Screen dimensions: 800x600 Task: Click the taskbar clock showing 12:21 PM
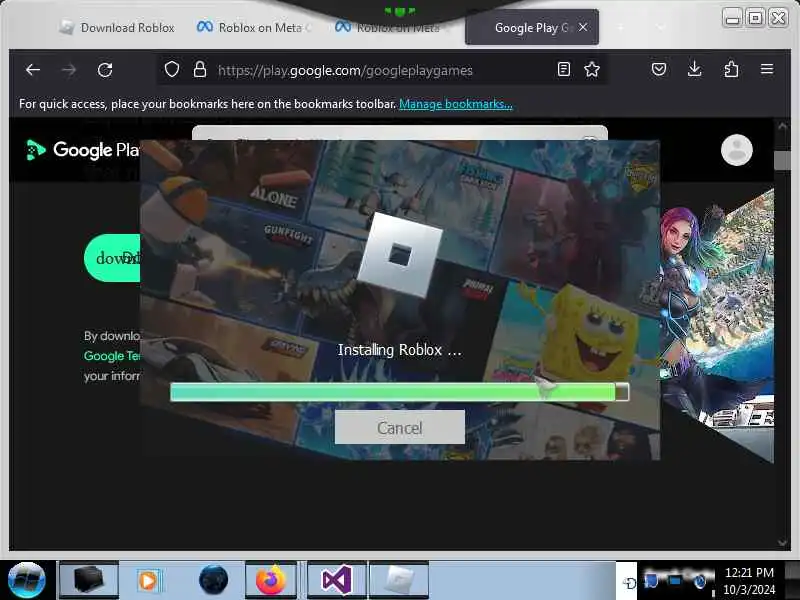click(749, 581)
